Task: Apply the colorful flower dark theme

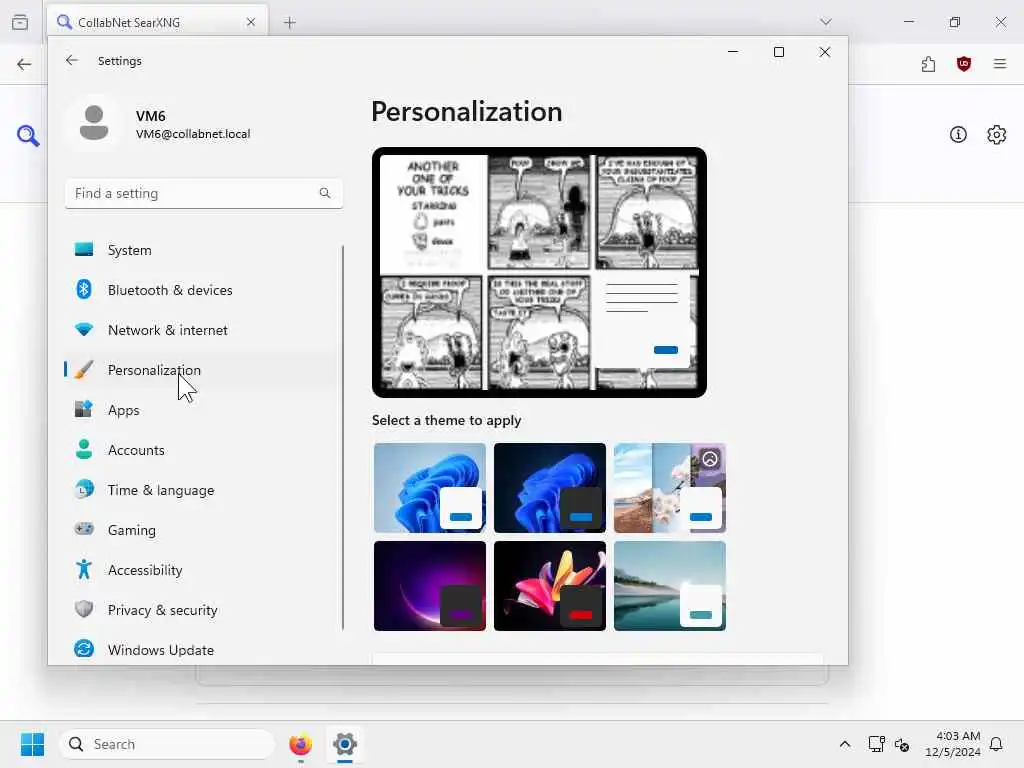Action: [550, 586]
